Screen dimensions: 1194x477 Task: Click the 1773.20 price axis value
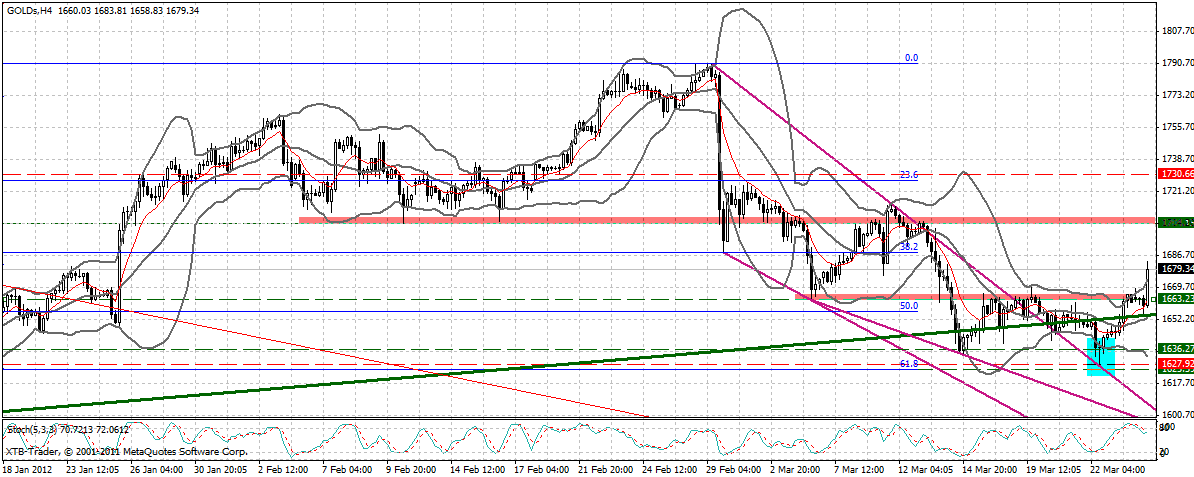click(x=1176, y=94)
